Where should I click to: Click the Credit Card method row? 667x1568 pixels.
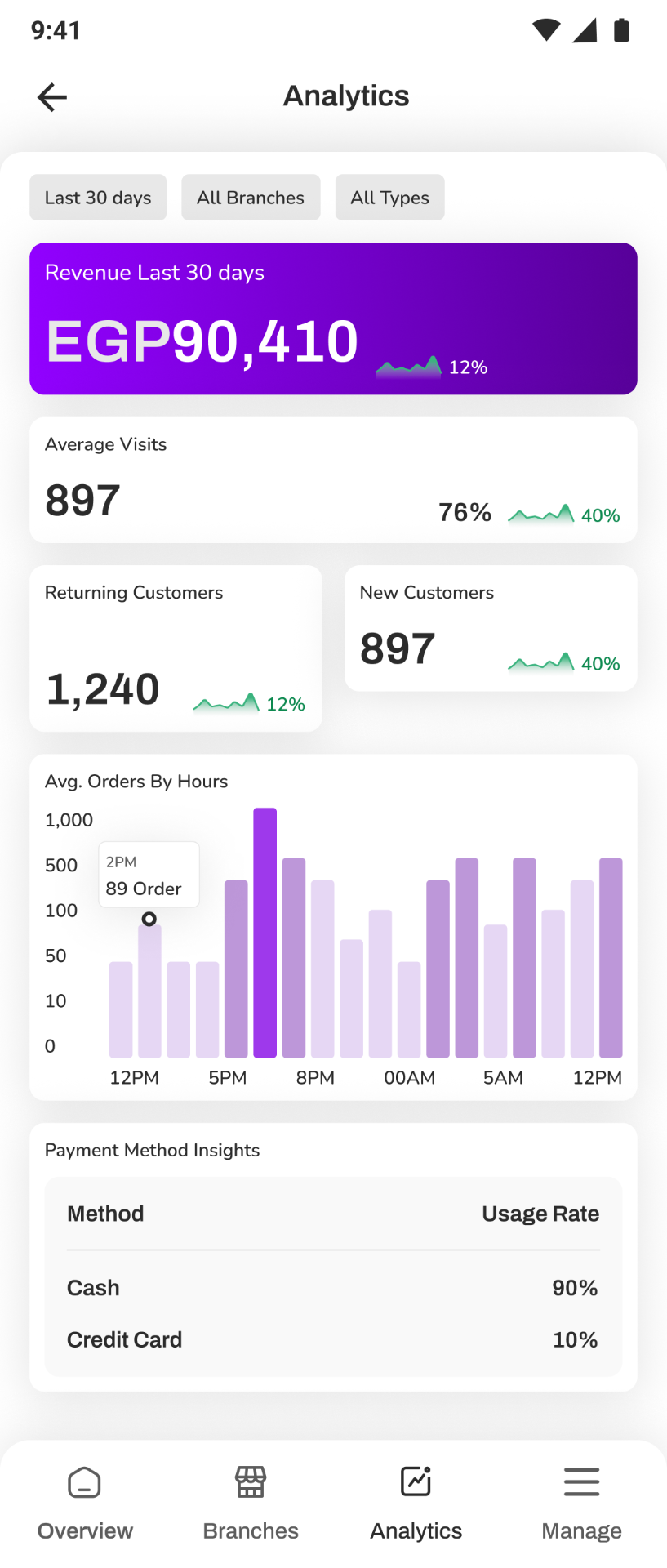(x=333, y=1339)
